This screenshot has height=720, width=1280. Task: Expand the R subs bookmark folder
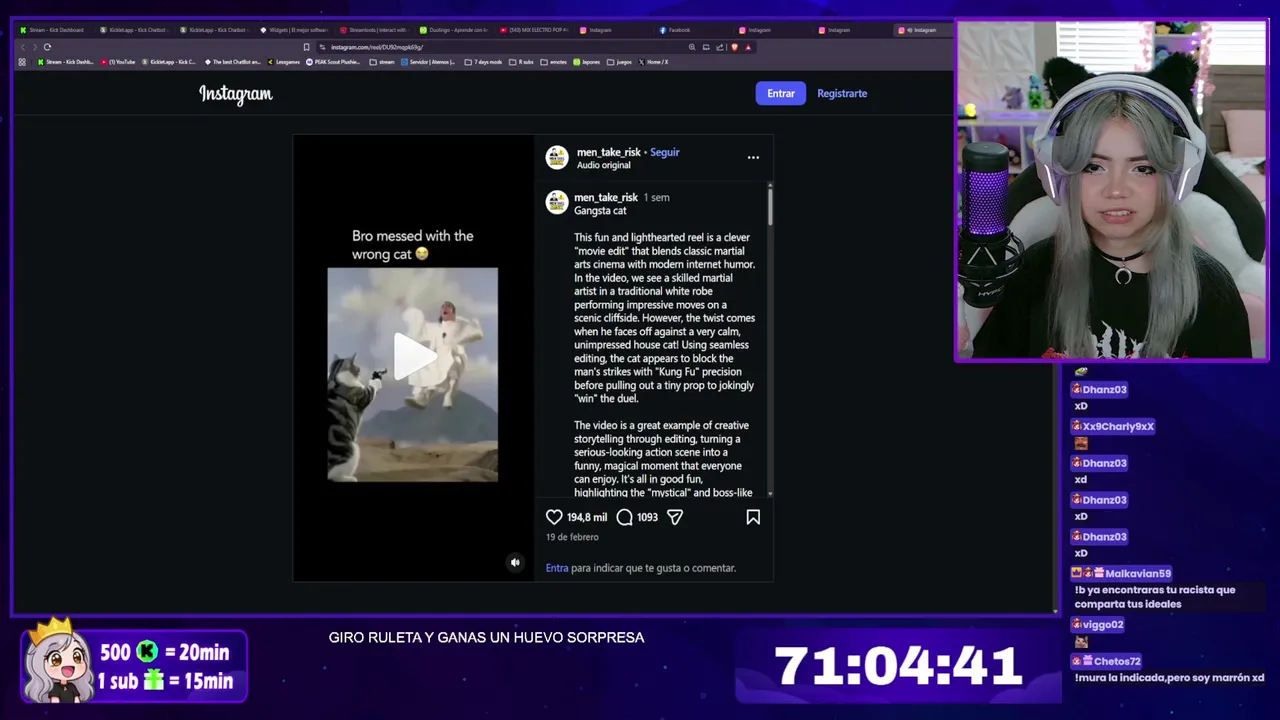[x=521, y=62]
